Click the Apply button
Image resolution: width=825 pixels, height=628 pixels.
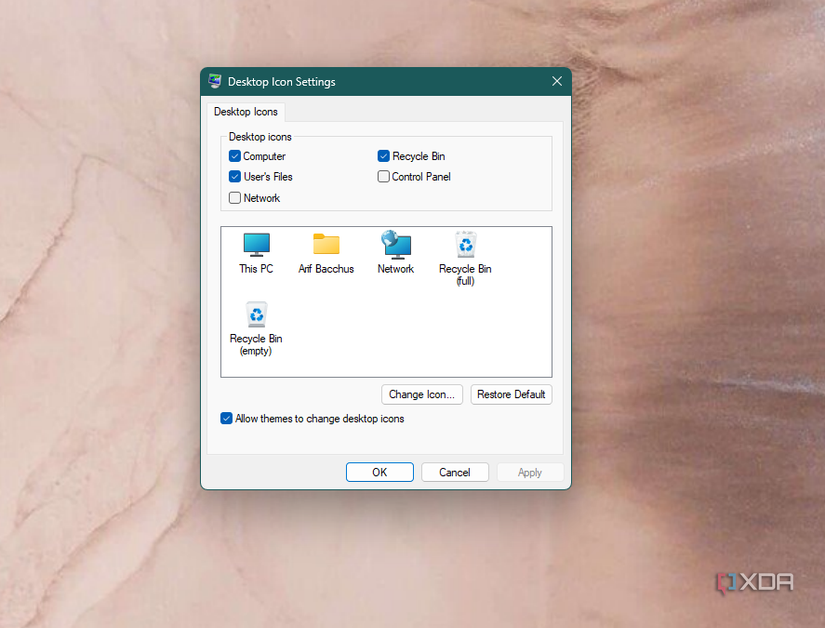pyautogui.click(x=529, y=471)
